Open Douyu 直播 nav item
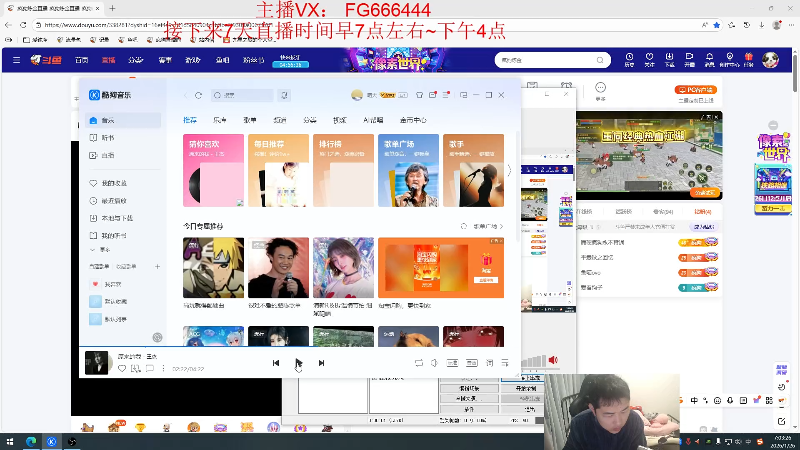800x450 pixels. coord(108,60)
